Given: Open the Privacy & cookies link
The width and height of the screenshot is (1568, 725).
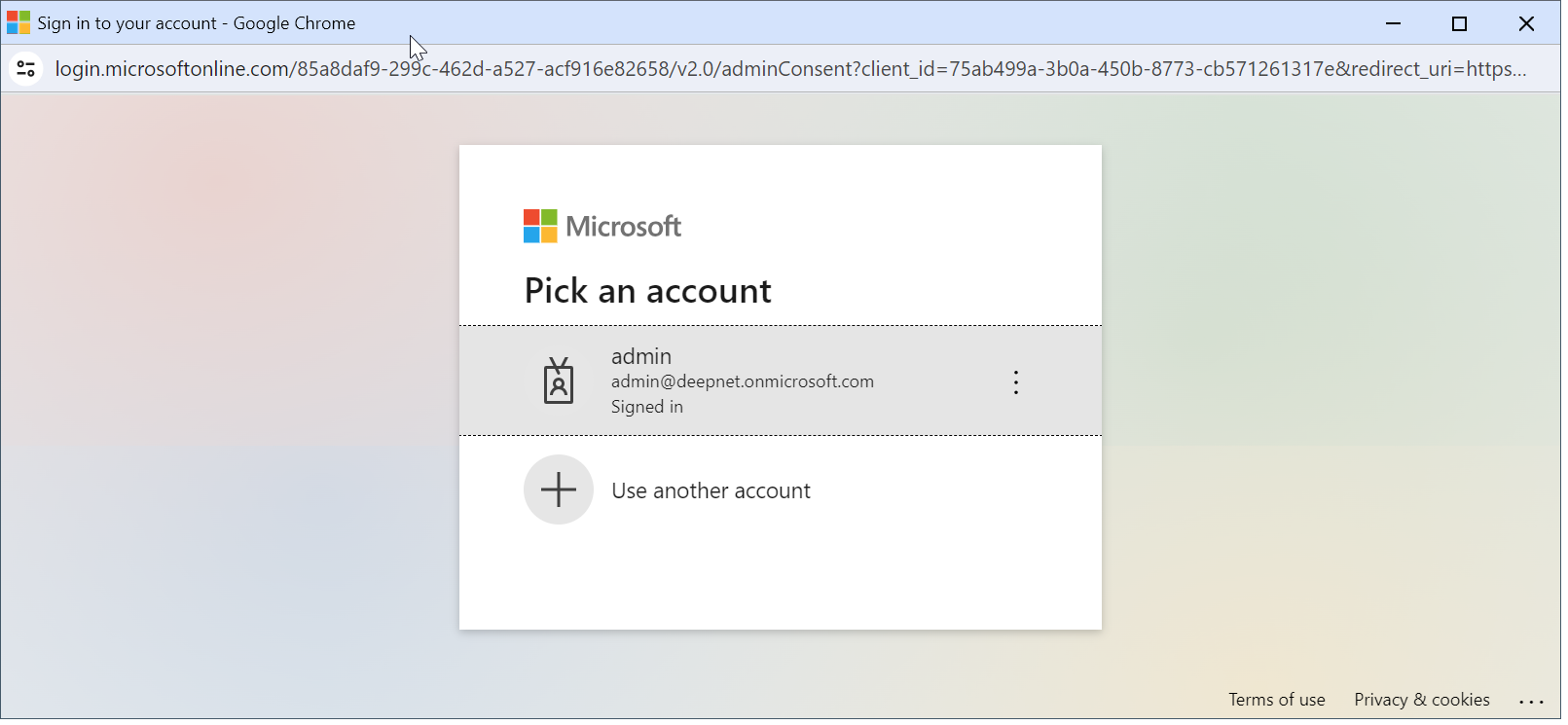Looking at the screenshot, I should [1421, 700].
